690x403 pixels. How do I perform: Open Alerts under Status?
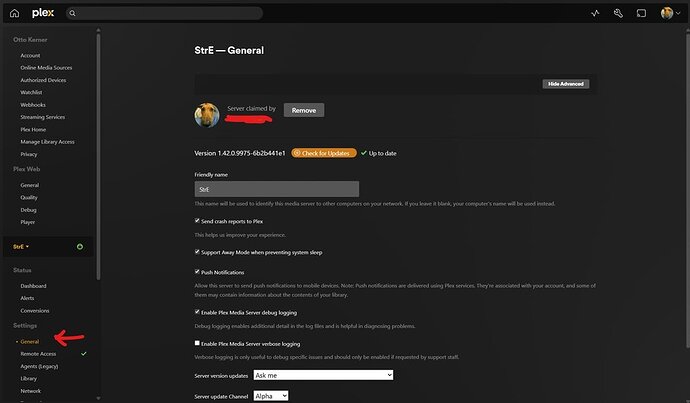(x=27, y=298)
